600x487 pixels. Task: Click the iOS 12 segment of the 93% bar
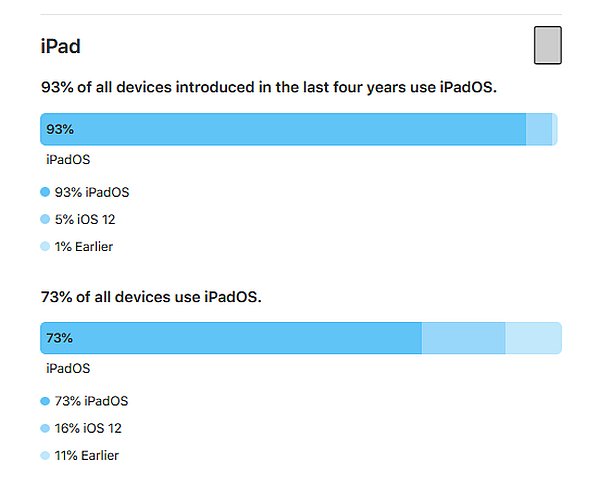(x=539, y=129)
